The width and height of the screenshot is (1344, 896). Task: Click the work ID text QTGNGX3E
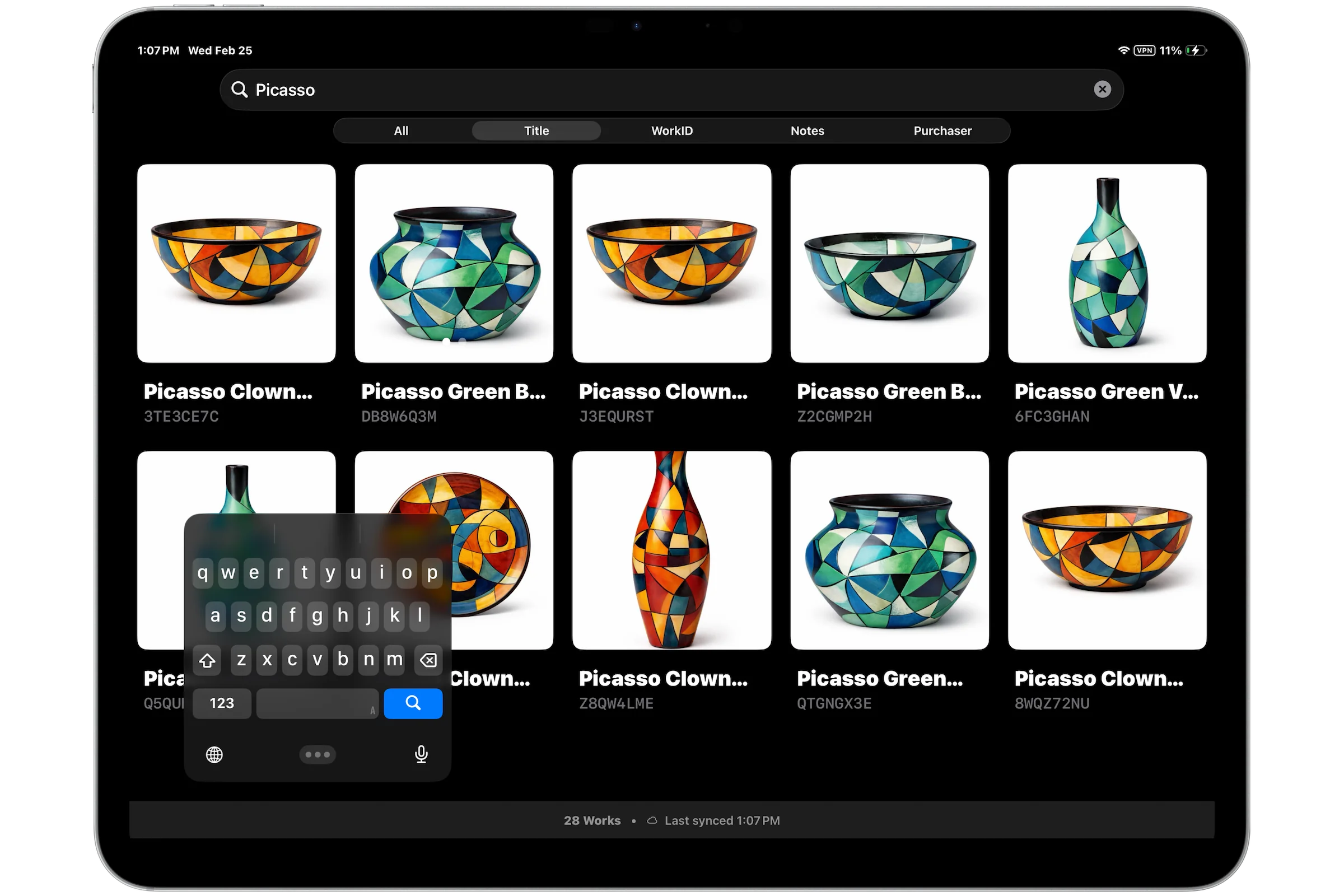tap(834, 703)
